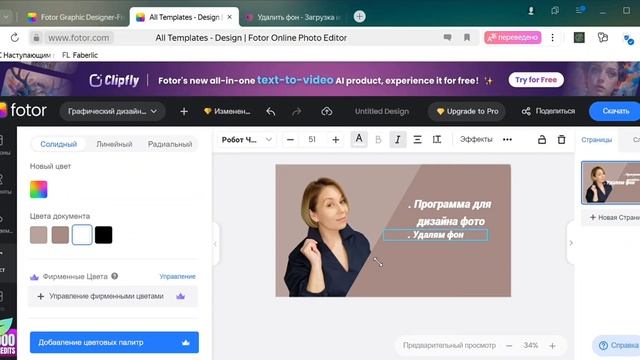
Task: Select the black document color swatch
Action: coord(104,235)
